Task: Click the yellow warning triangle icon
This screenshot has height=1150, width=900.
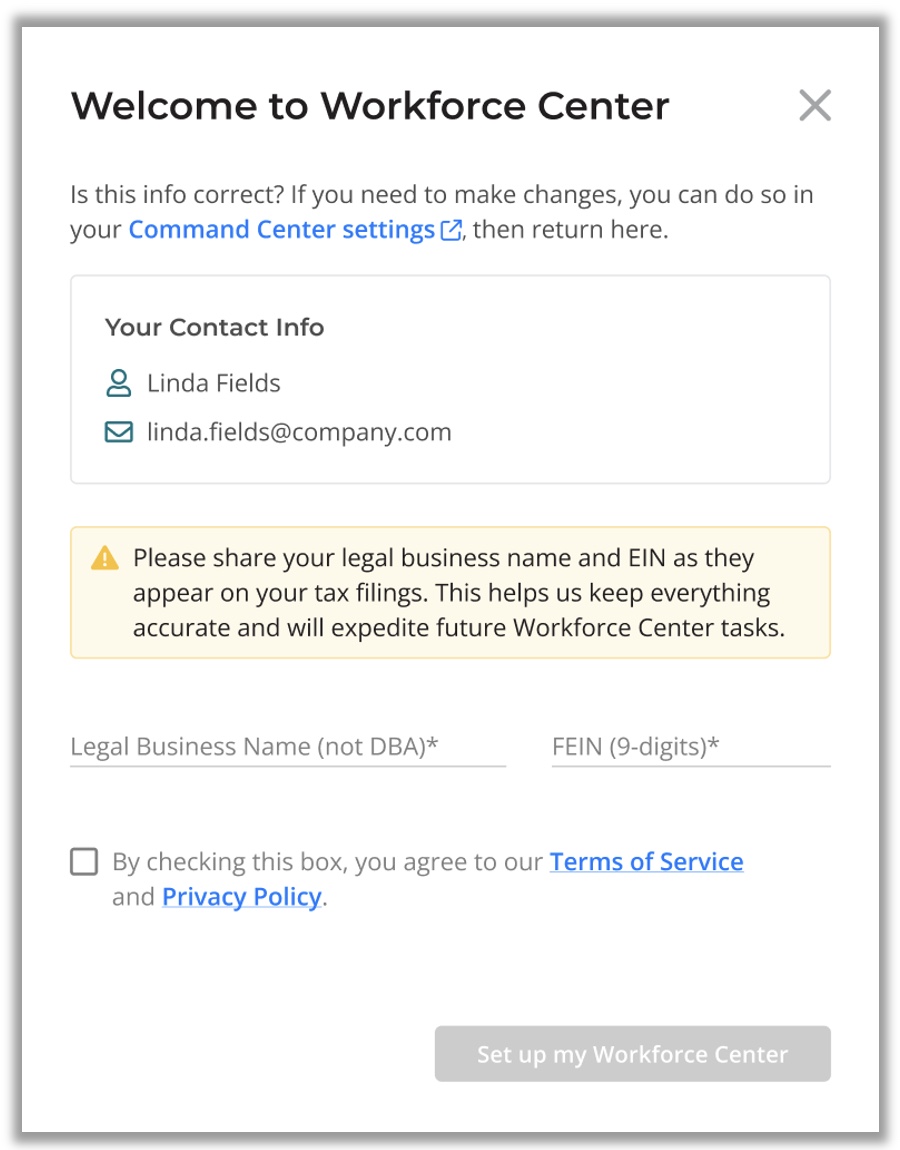Action: coord(104,559)
